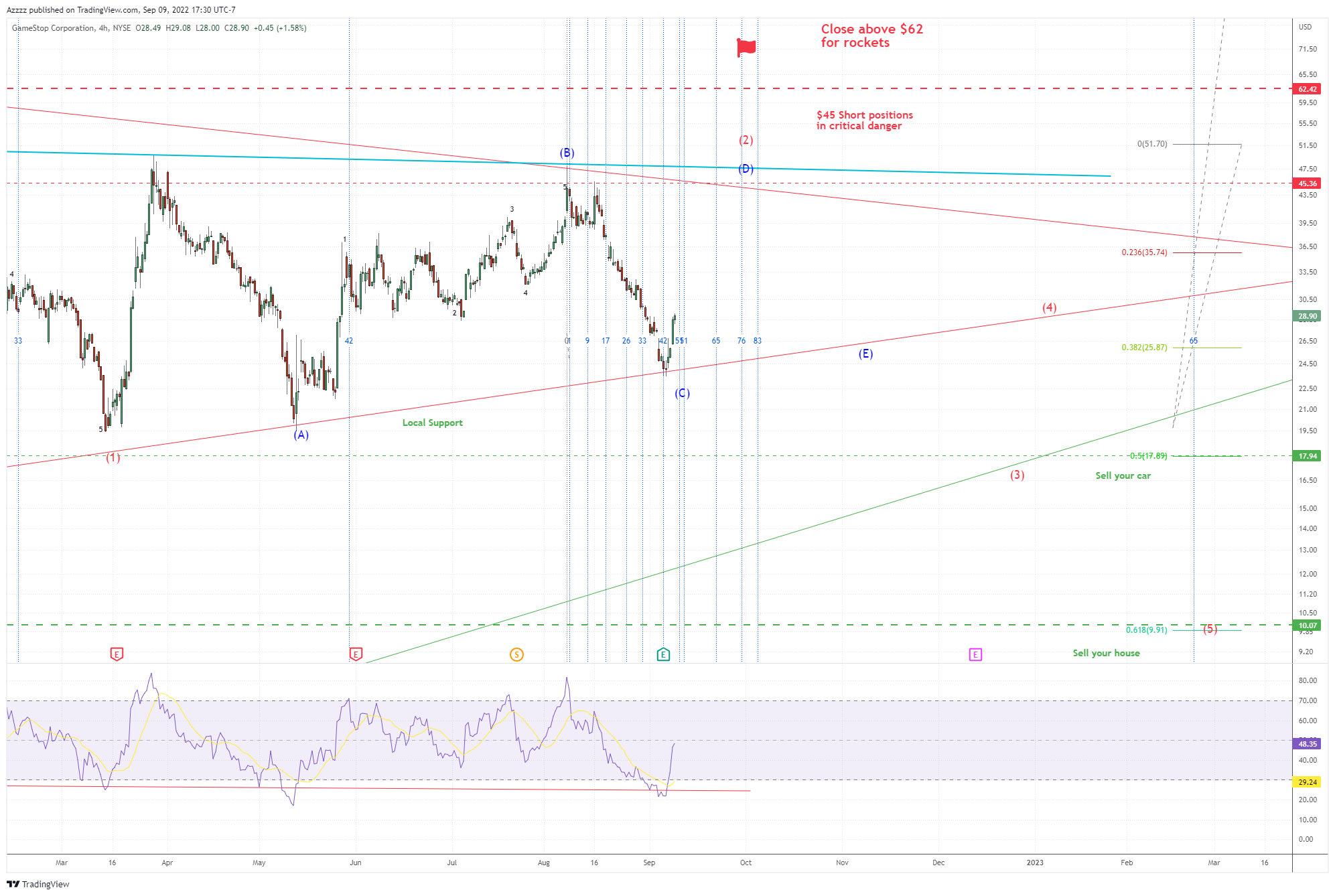Select the 45.36 price label on axis
Screen dimensions: 1335x896
point(1307,183)
